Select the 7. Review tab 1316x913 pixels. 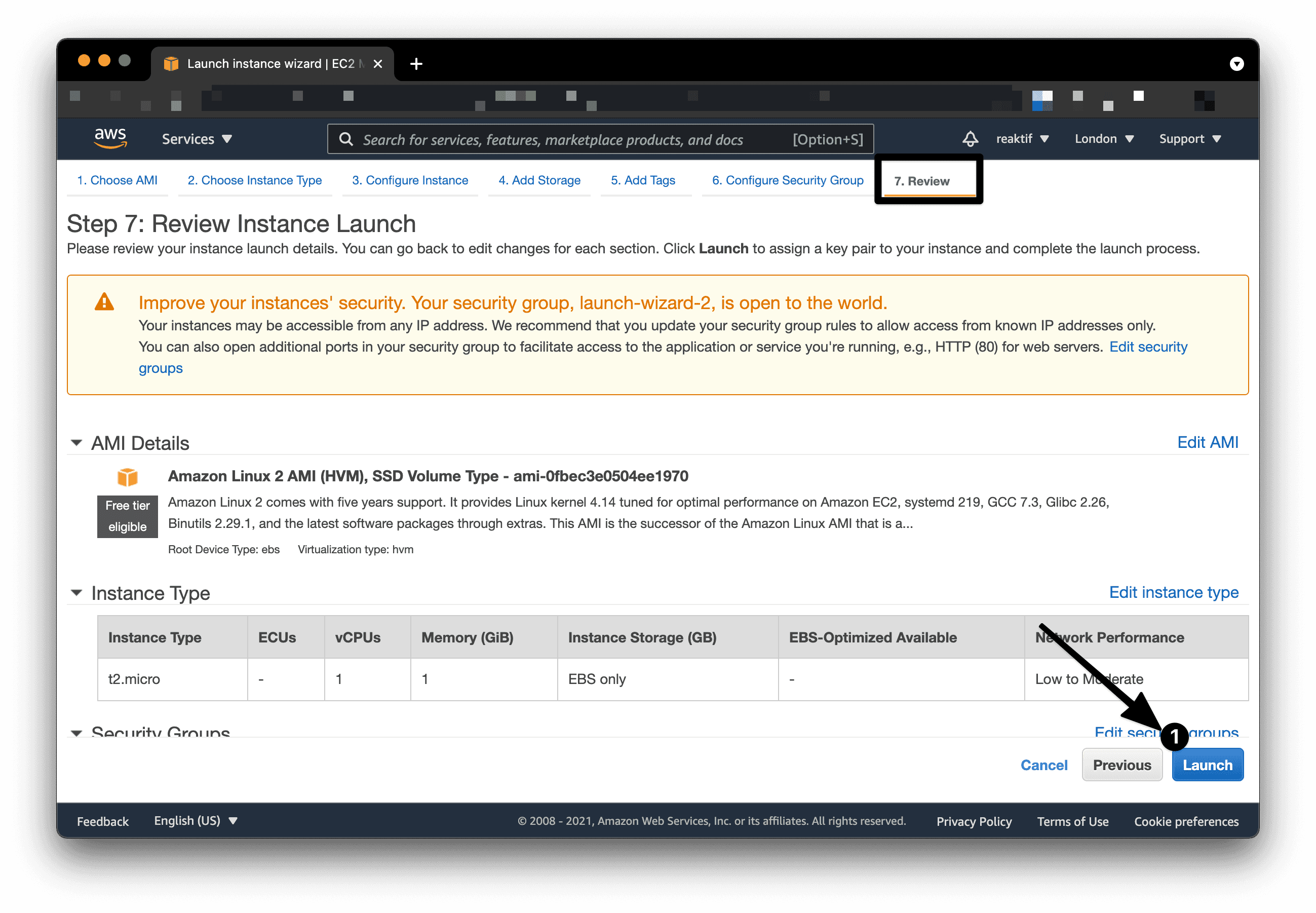(x=920, y=180)
